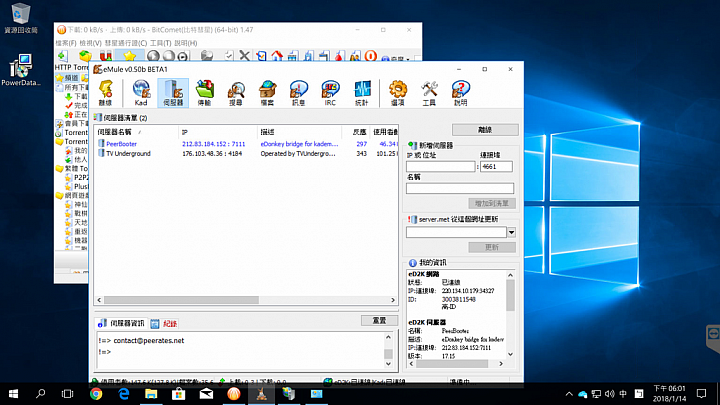Image resolution: width=720 pixels, height=405 pixels.
Task: Click the IP address input field
Action: point(440,166)
